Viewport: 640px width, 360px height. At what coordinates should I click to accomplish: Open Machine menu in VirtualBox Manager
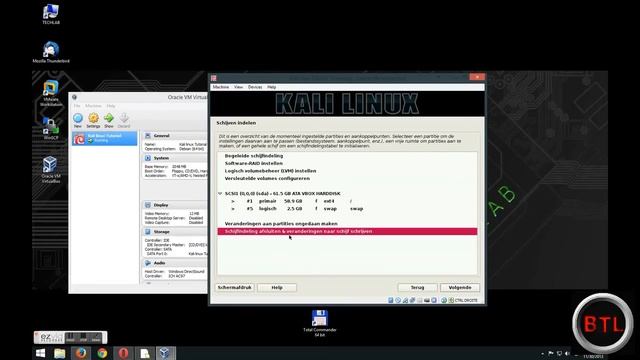coord(93,106)
